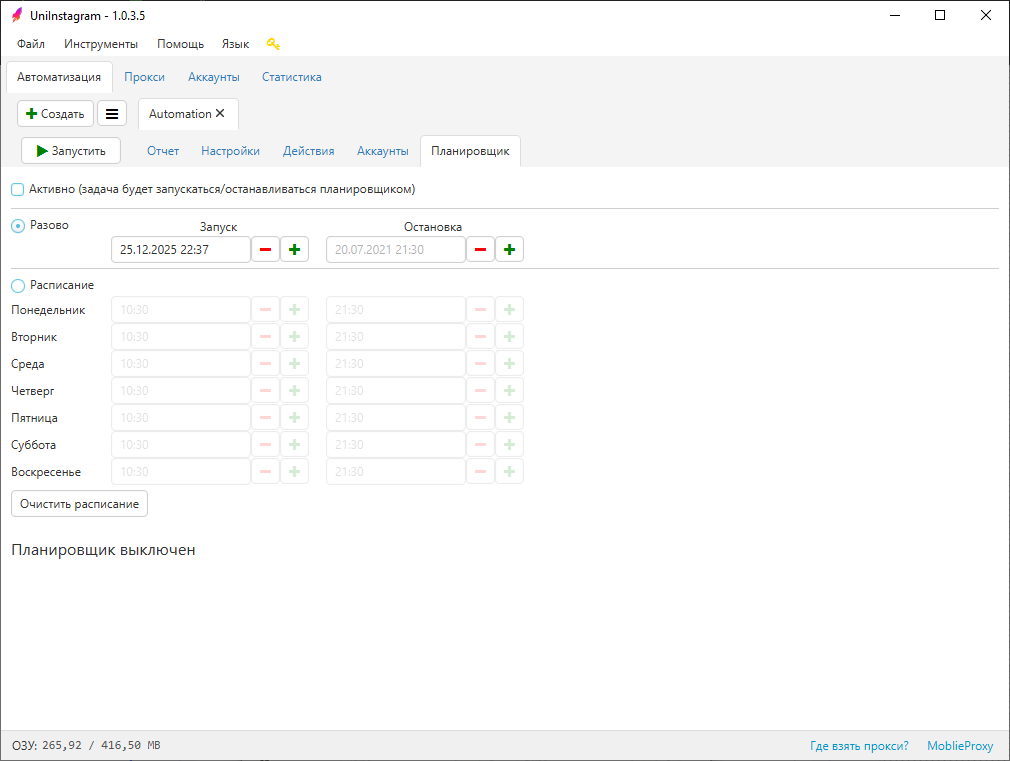The height and width of the screenshot is (761, 1010).
Task: Click the launch date input field
Action: 180,250
